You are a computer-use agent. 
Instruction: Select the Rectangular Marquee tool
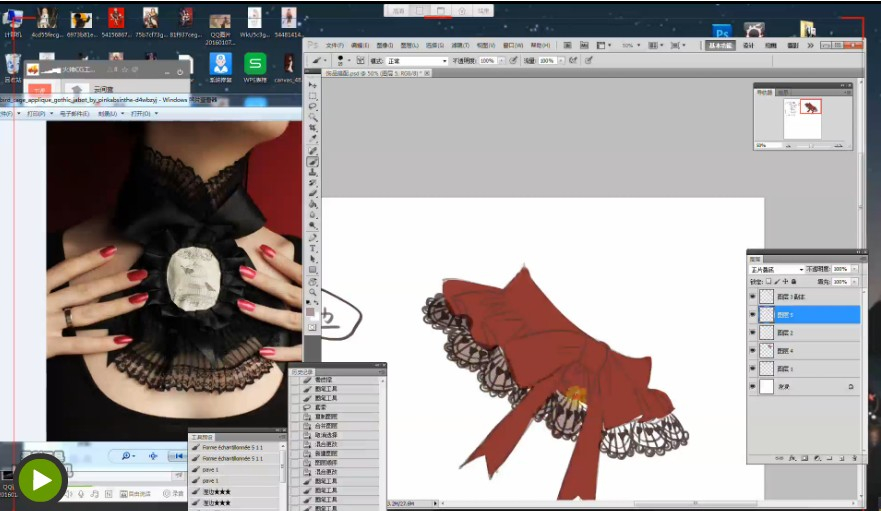coord(312,96)
